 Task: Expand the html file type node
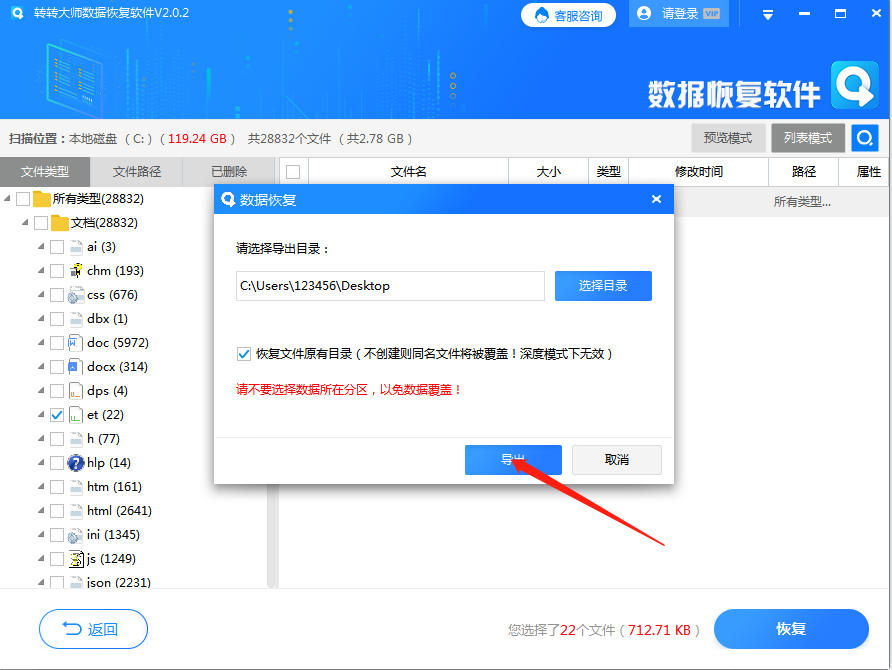coord(40,510)
